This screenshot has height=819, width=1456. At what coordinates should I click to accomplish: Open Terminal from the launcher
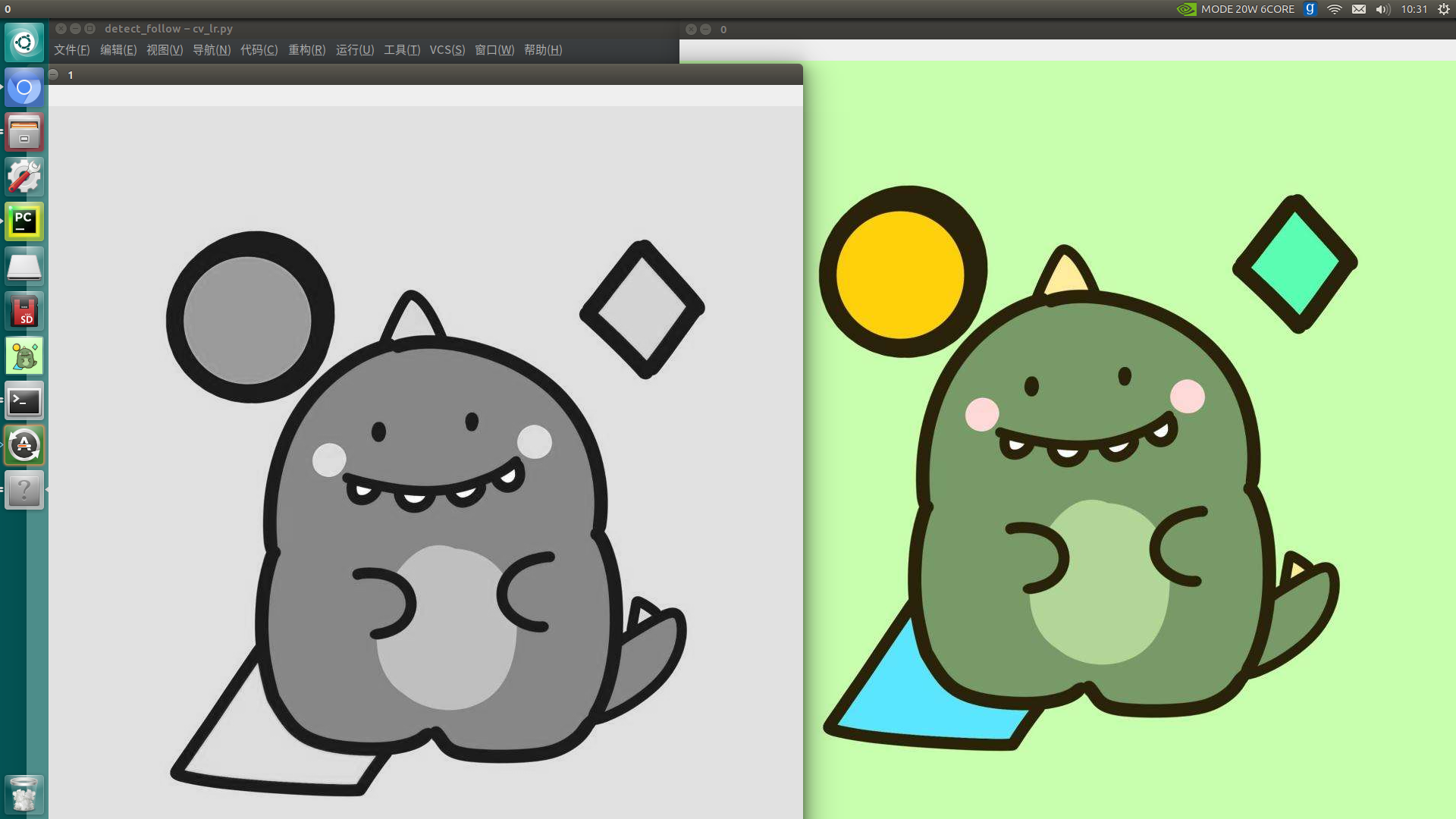coord(24,401)
